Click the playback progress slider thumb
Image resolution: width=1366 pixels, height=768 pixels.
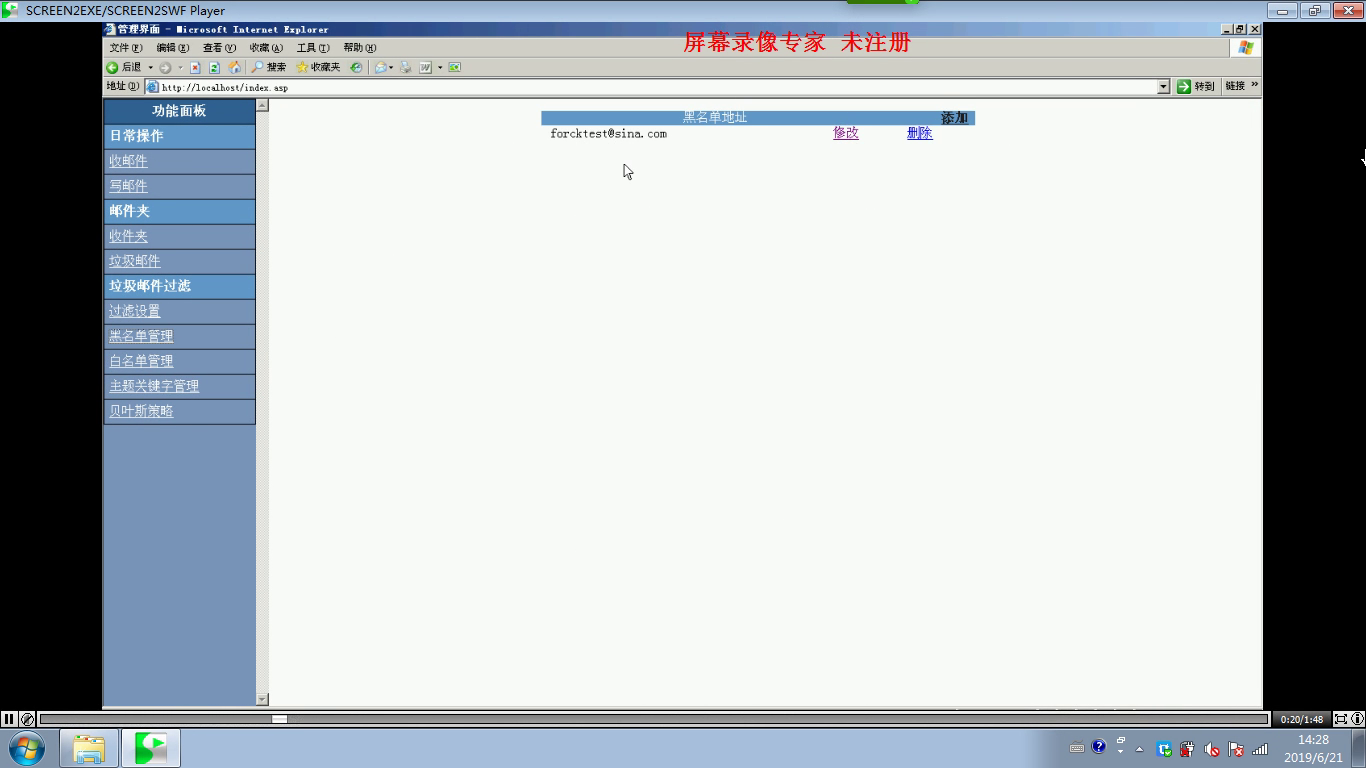click(x=280, y=719)
